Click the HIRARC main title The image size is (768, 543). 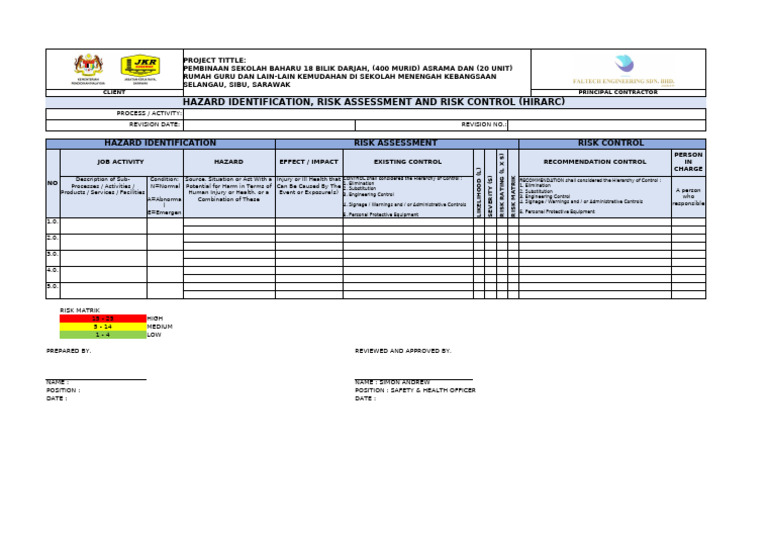click(374, 102)
